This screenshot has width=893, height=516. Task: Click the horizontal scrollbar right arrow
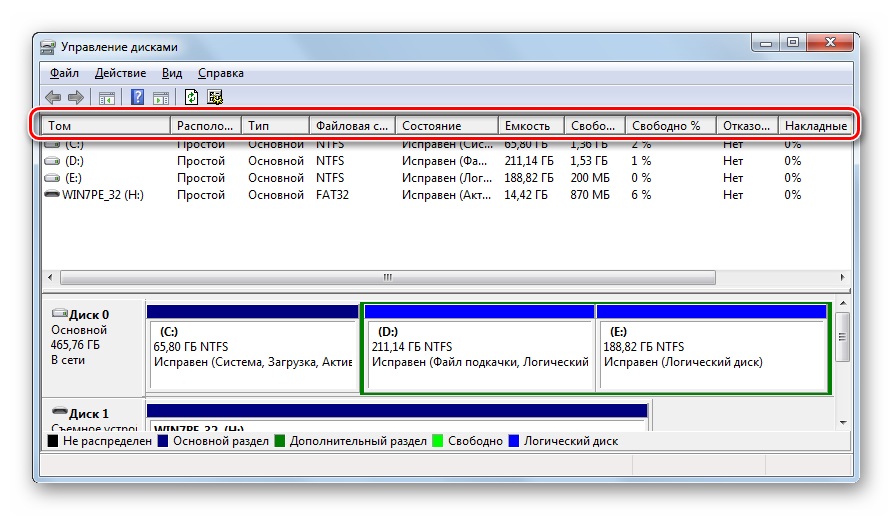(843, 277)
